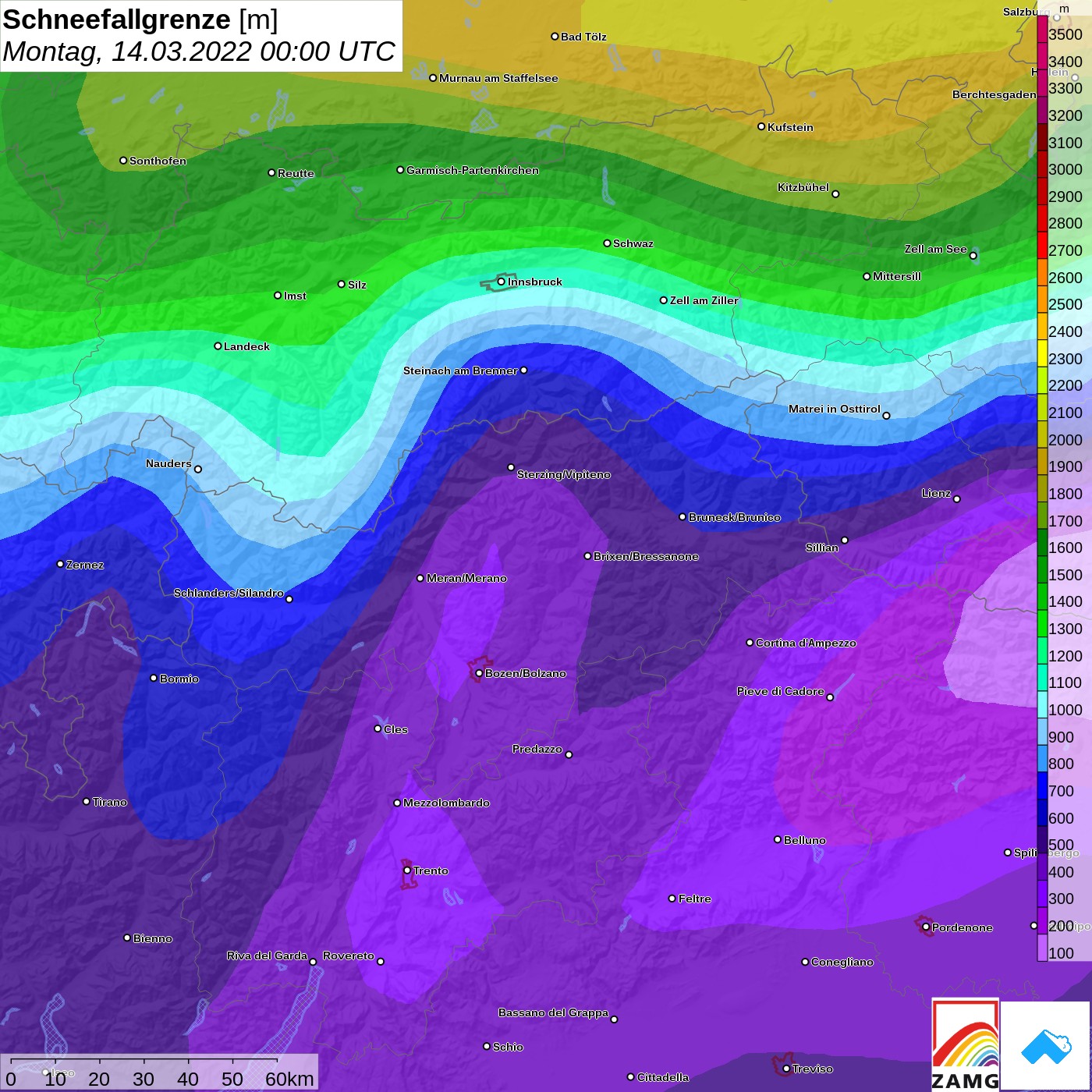Click the Kufstein city marker dot
This screenshot has height=1092, width=1092.
coord(761,126)
